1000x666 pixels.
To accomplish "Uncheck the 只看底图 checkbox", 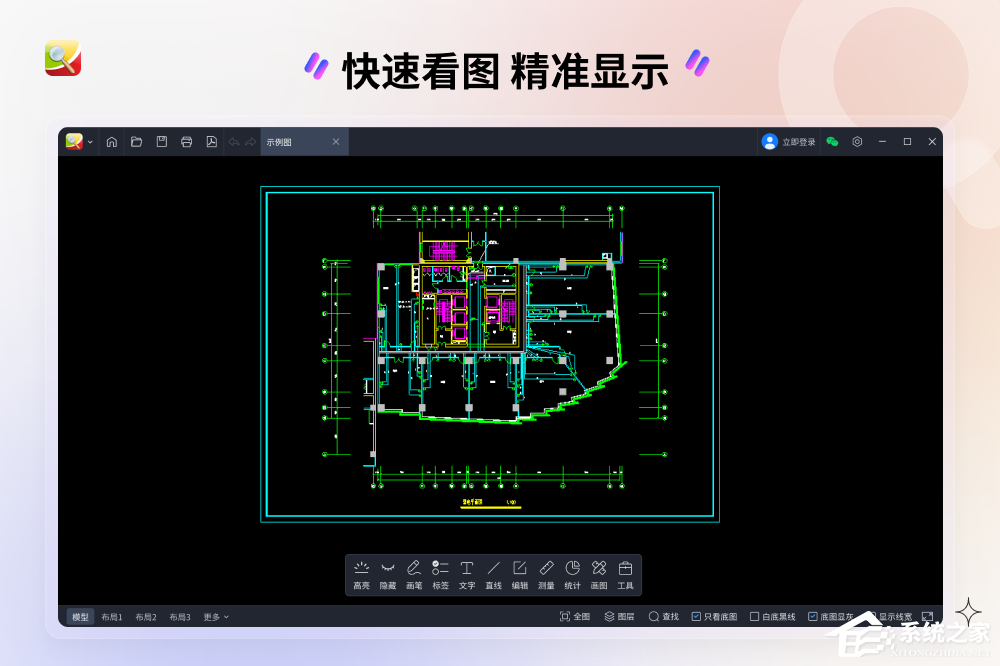I will point(696,616).
